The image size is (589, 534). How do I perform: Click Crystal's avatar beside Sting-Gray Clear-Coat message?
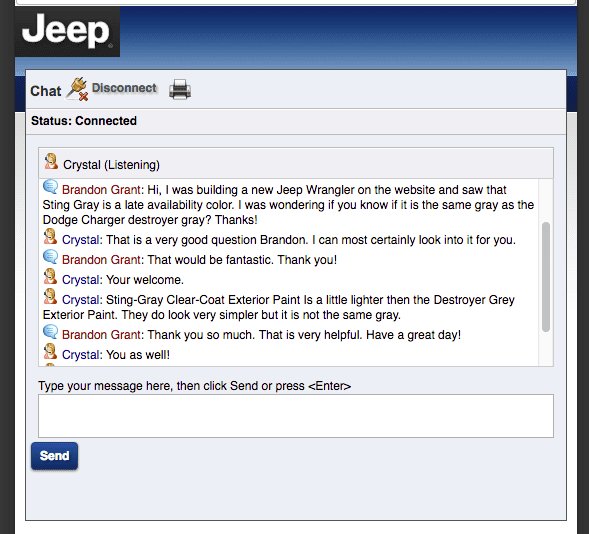click(50, 297)
